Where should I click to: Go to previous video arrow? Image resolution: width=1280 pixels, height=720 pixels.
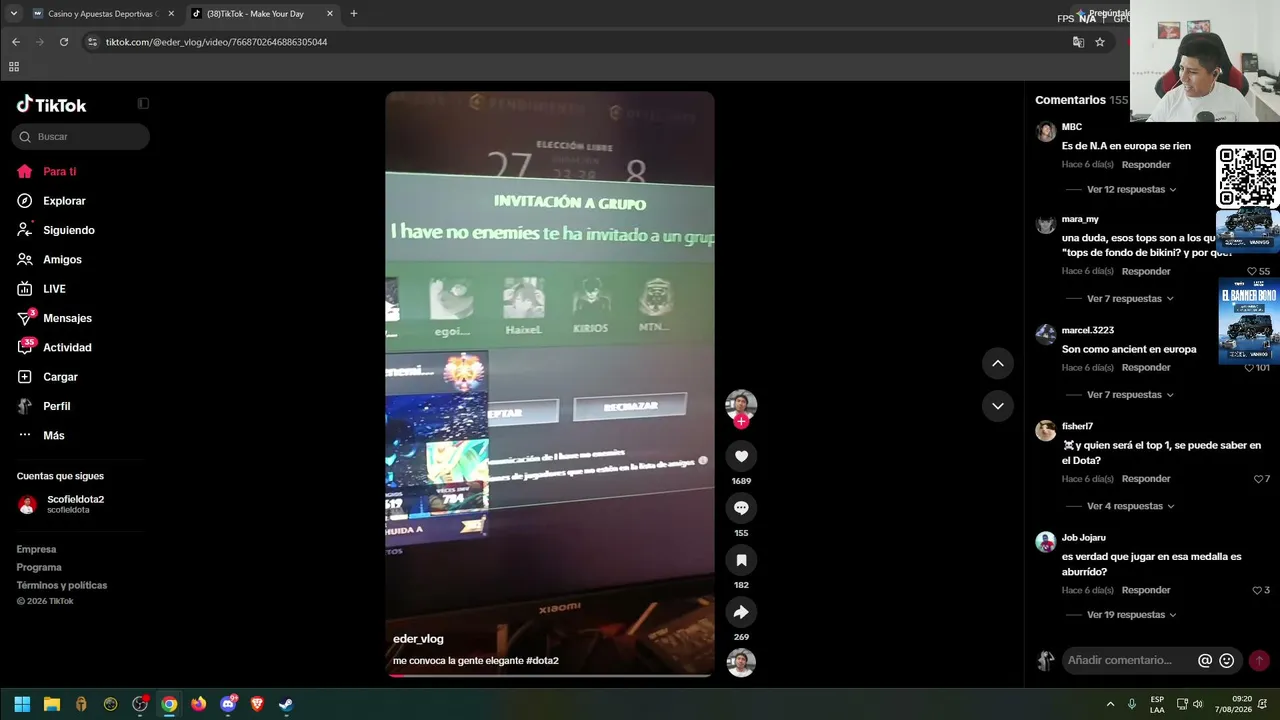pyautogui.click(x=998, y=364)
